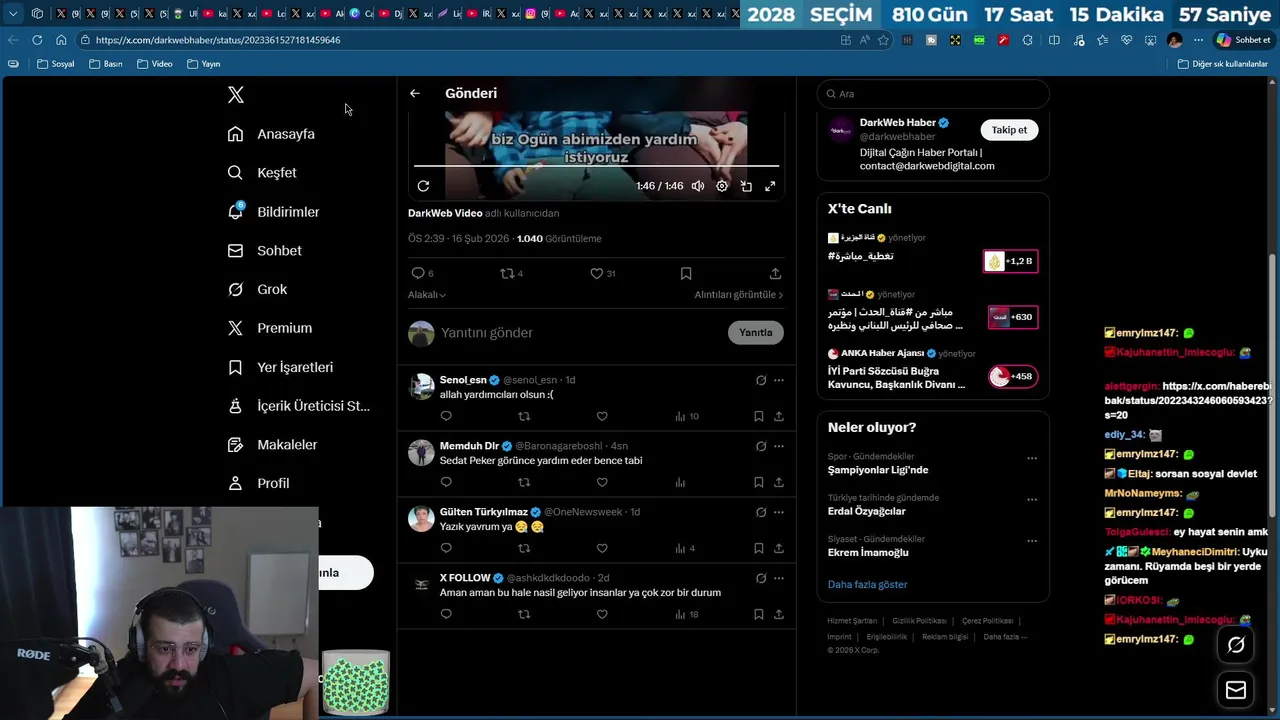Open the Alakalı sort dropdown
Viewport: 1280px width, 720px height.
(427, 295)
